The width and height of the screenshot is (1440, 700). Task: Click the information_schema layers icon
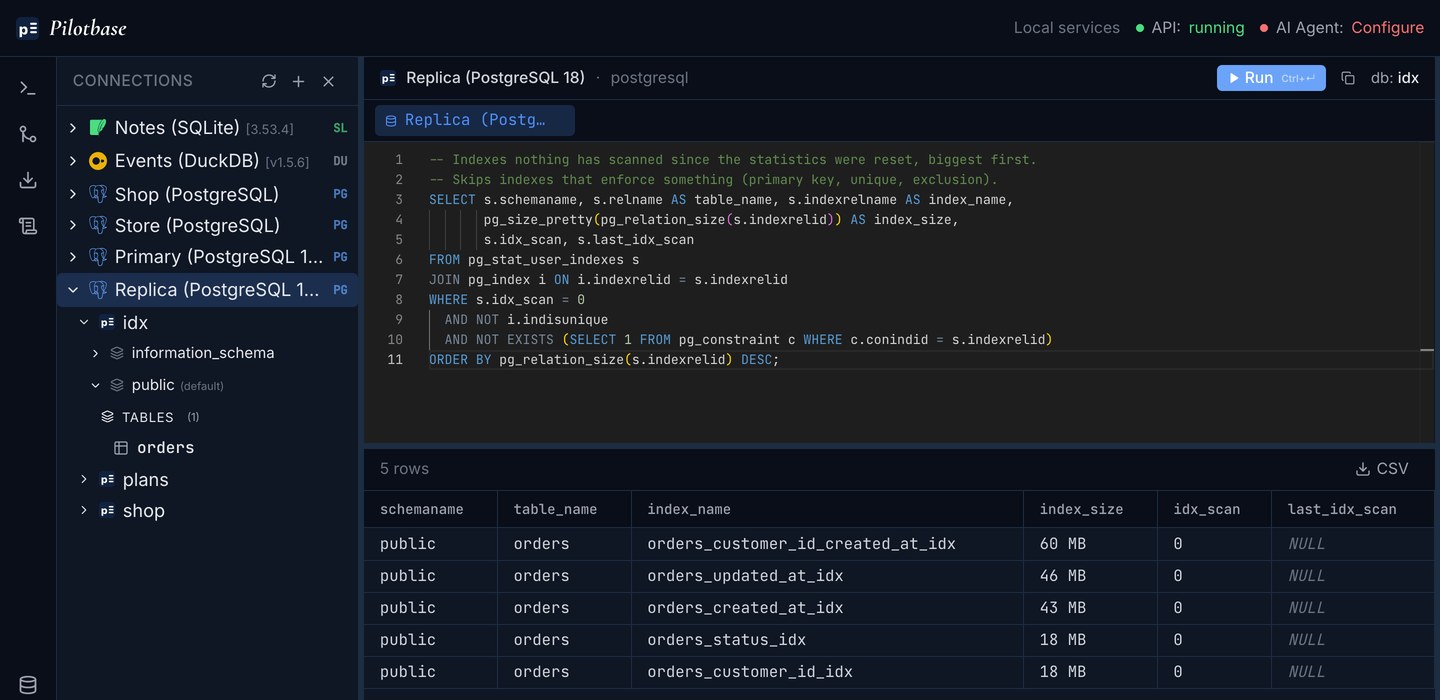[117, 353]
